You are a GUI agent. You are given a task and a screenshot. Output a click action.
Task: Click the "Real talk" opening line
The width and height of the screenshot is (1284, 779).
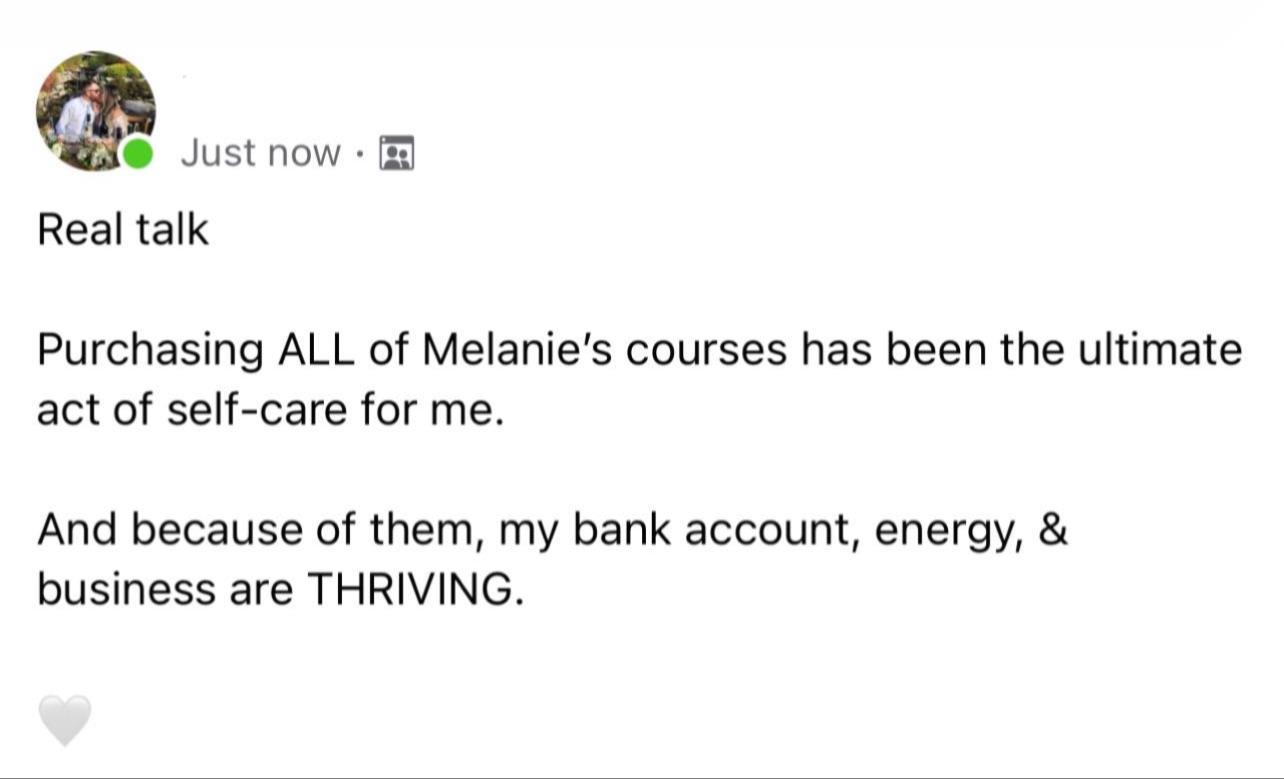coord(123,230)
